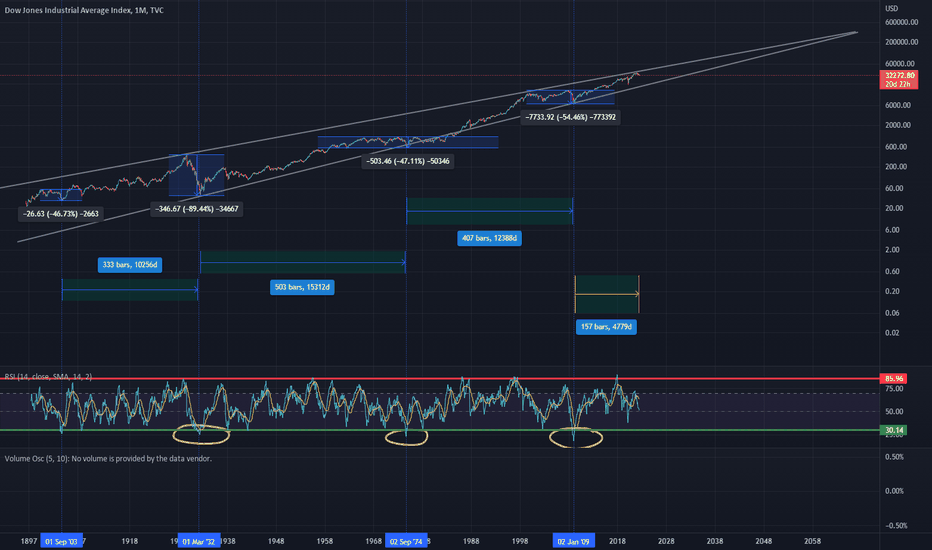Click the 333 bars, 10256d date range label
This screenshot has height=550, width=932.
pos(130,265)
